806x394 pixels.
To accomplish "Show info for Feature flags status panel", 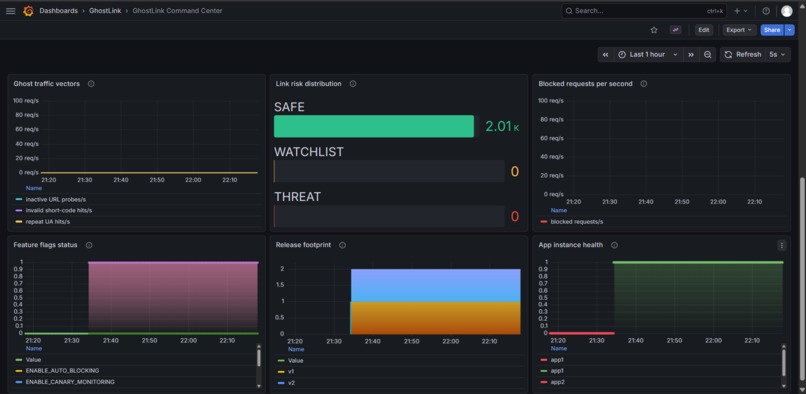I will (x=89, y=245).
